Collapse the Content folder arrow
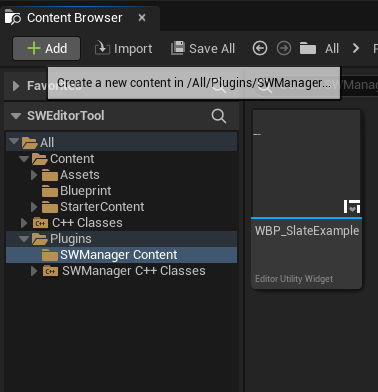Screen dimensions: 378x392 click(x=24, y=158)
